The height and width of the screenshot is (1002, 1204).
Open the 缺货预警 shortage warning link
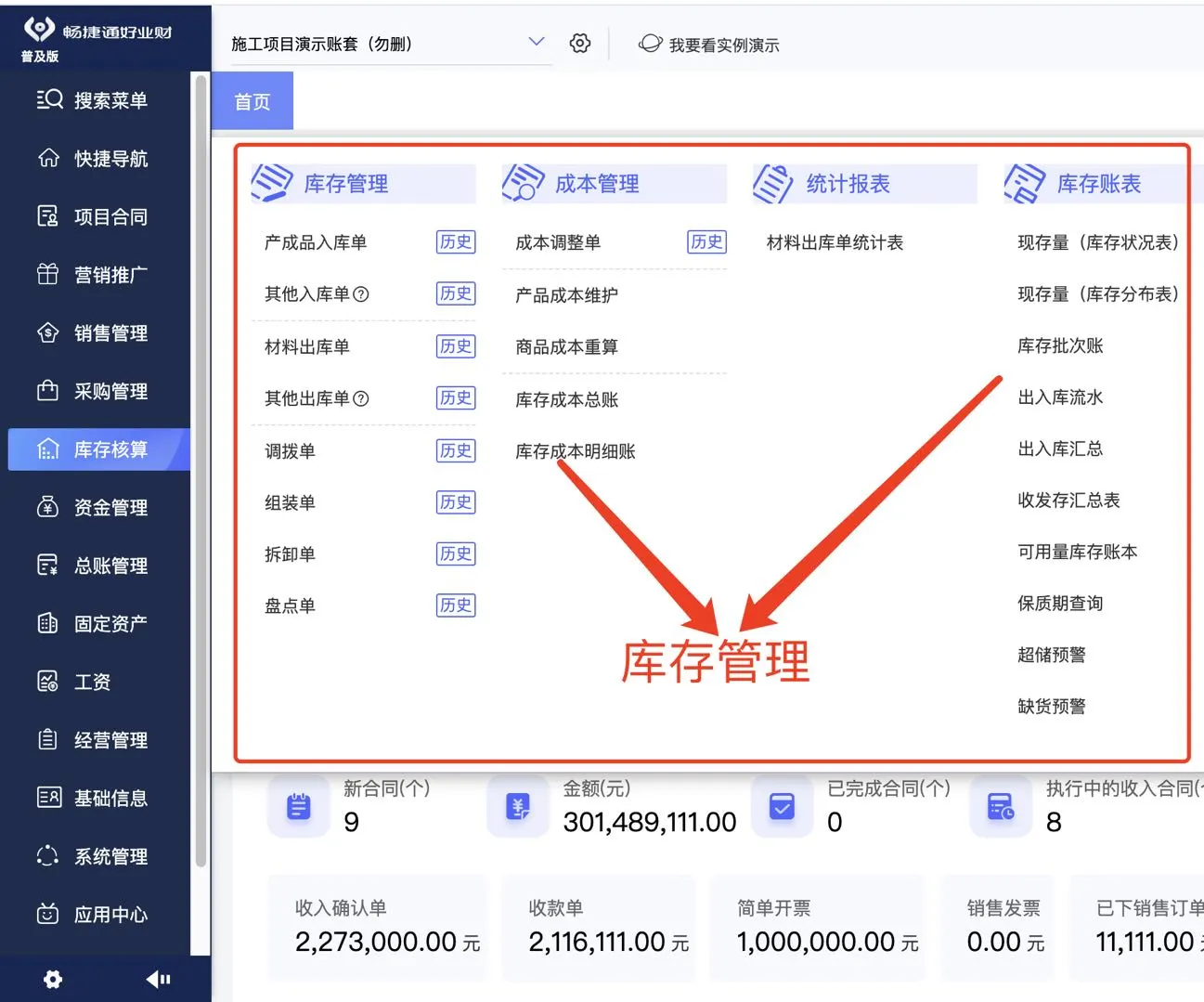click(1052, 706)
